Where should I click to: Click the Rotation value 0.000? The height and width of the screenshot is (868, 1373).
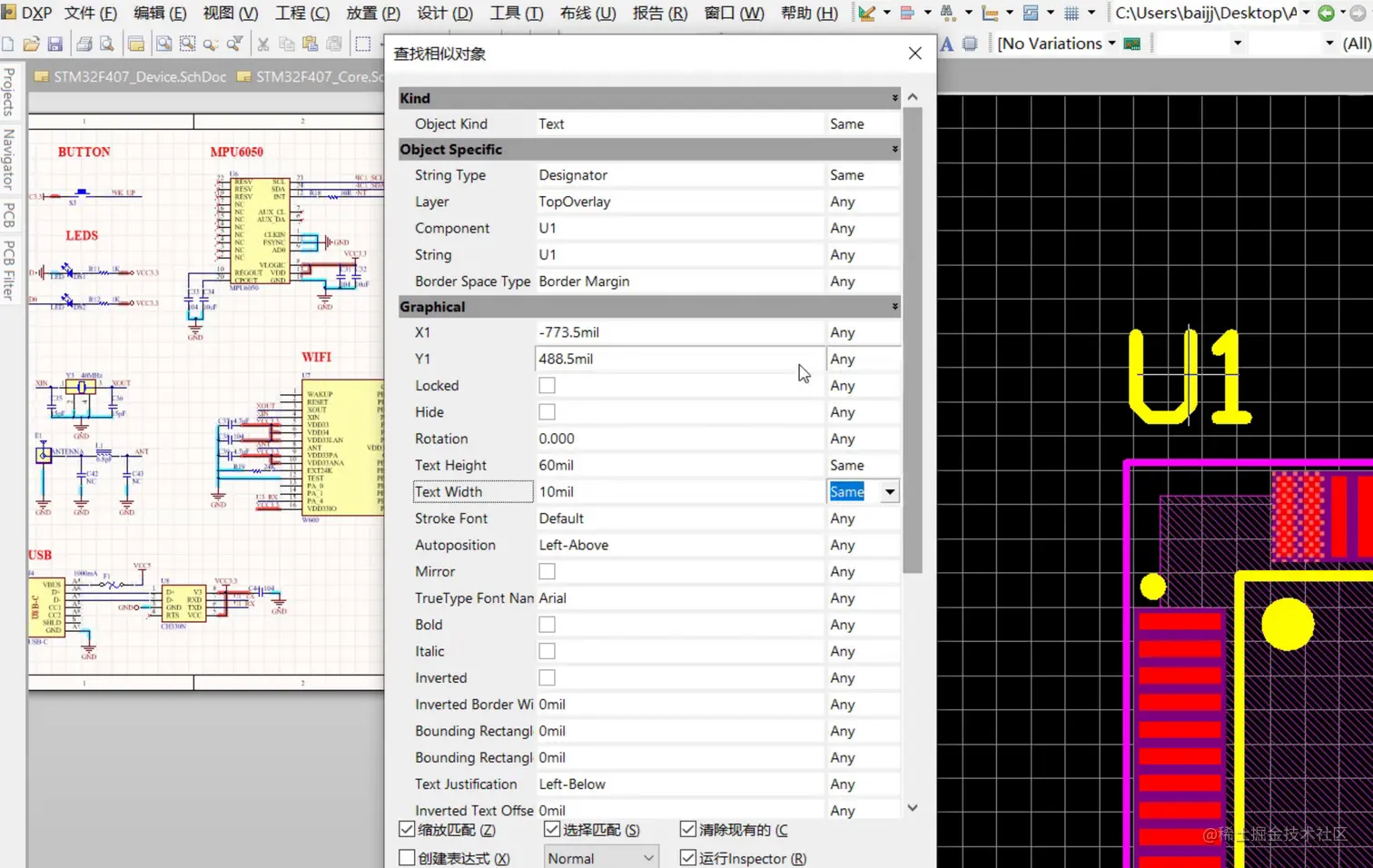click(x=680, y=439)
